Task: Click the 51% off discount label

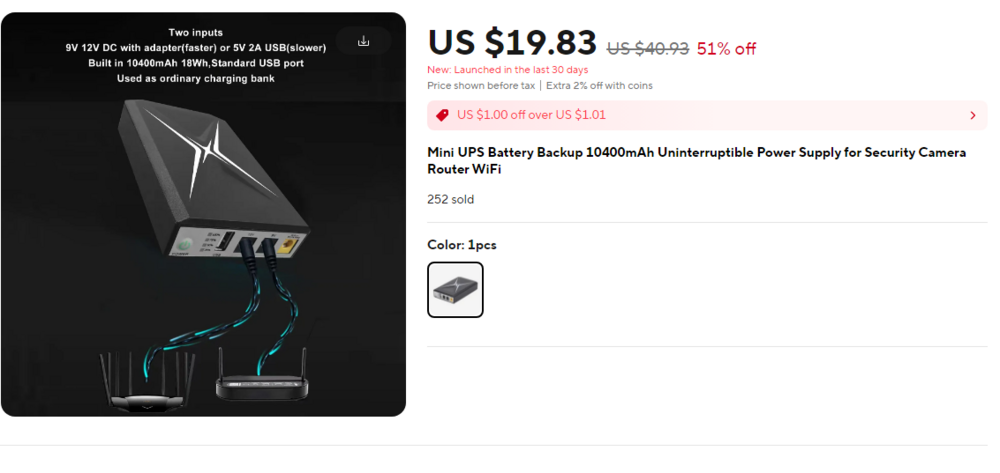Action: pos(726,48)
